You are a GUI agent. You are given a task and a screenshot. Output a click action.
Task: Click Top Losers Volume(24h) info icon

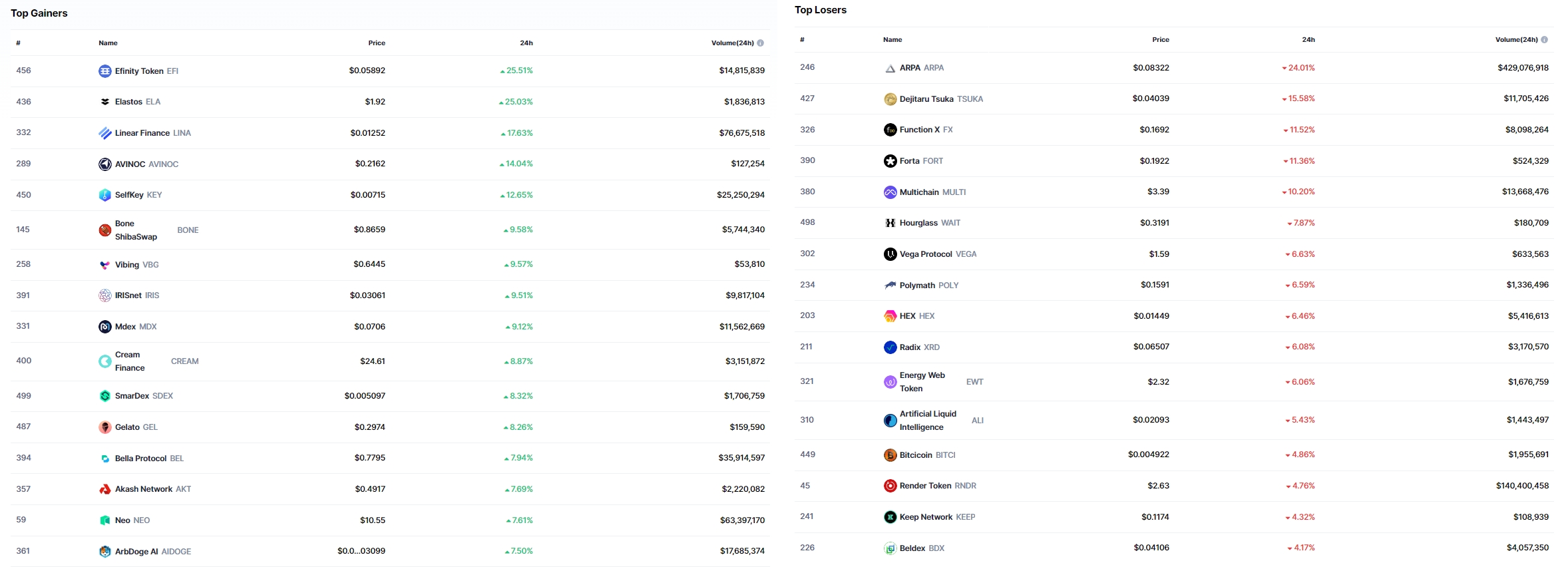click(x=1545, y=40)
